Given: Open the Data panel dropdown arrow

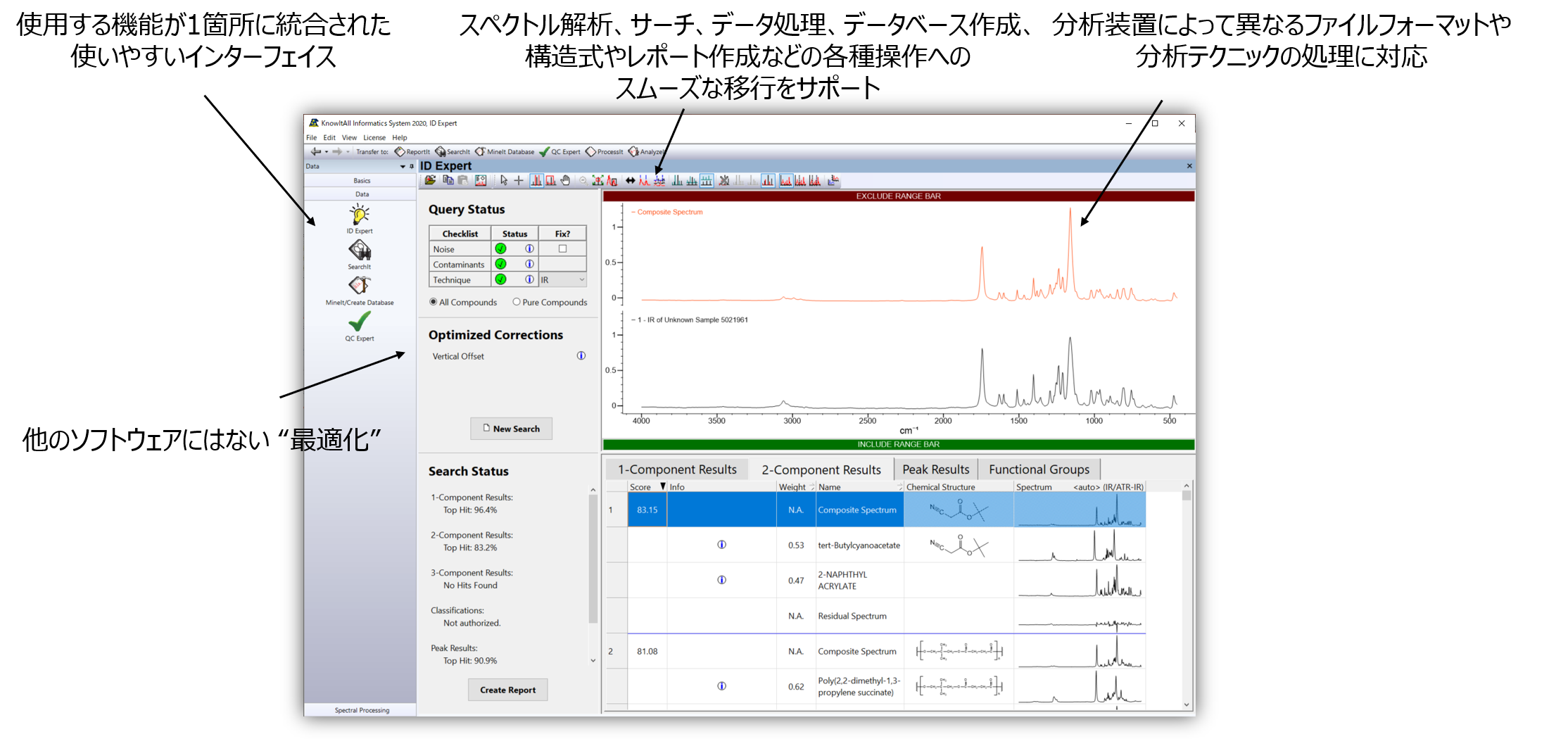Looking at the screenshot, I should (x=403, y=167).
